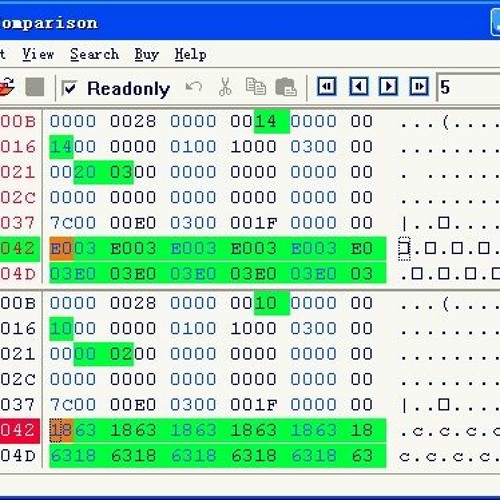
Task: Click offset 04D in bottom pane
Action: click(x=18, y=456)
